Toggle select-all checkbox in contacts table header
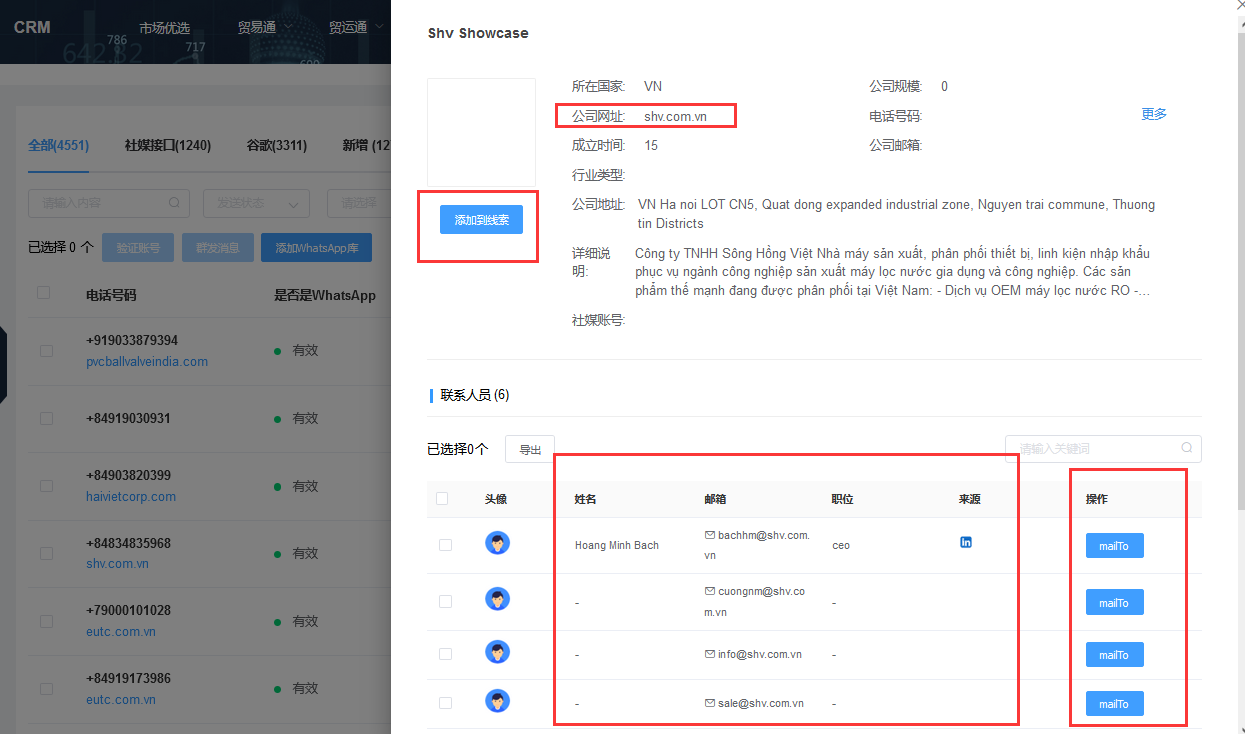The height and width of the screenshot is (734, 1245). tap(442, 498)
